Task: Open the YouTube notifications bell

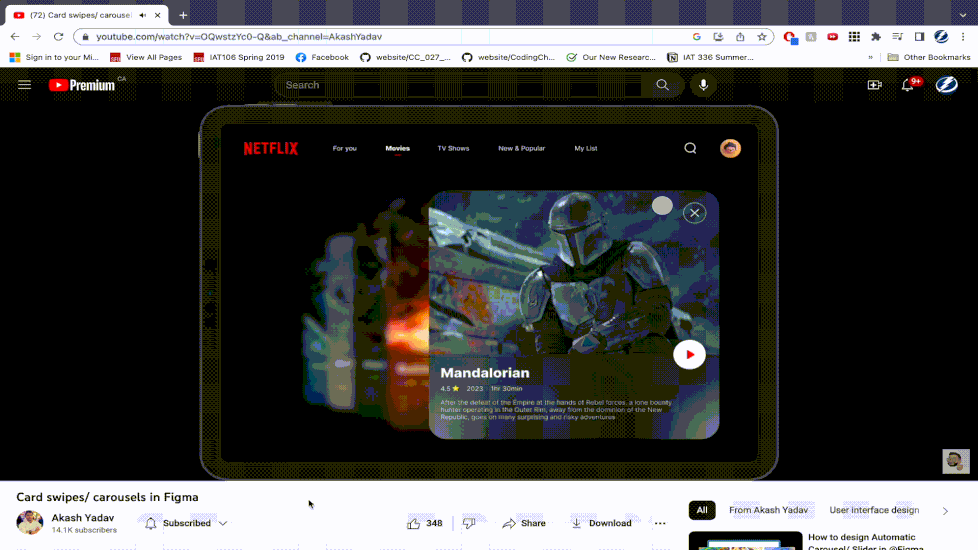Action: (908, 85)
